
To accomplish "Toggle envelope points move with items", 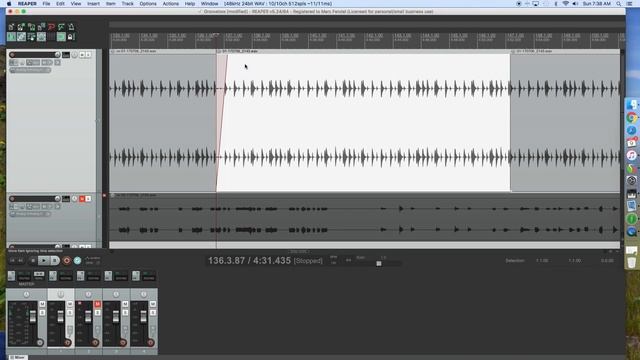I will click(x=41, y=37).
